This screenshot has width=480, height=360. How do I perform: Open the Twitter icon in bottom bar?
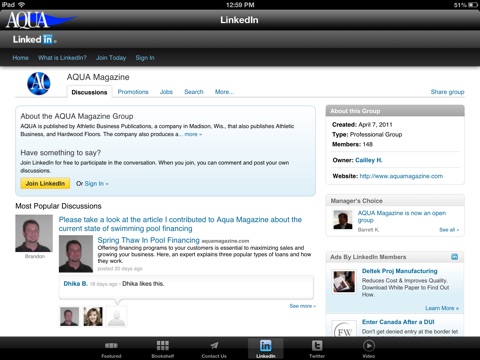(x=317, y=345)
